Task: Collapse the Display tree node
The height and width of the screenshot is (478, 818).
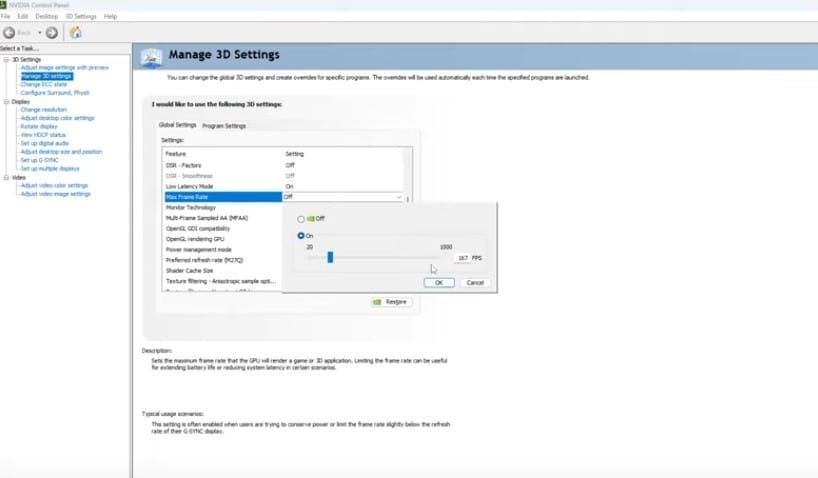Action: point(6,102)
